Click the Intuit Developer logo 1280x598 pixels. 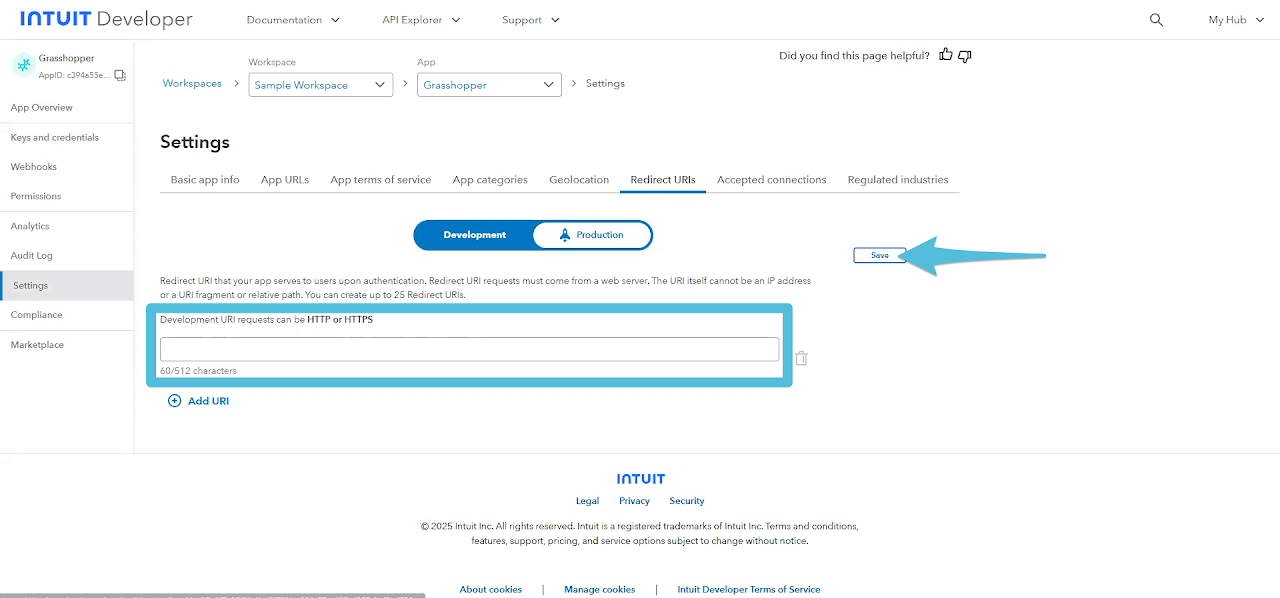click(x=106, y=20)
